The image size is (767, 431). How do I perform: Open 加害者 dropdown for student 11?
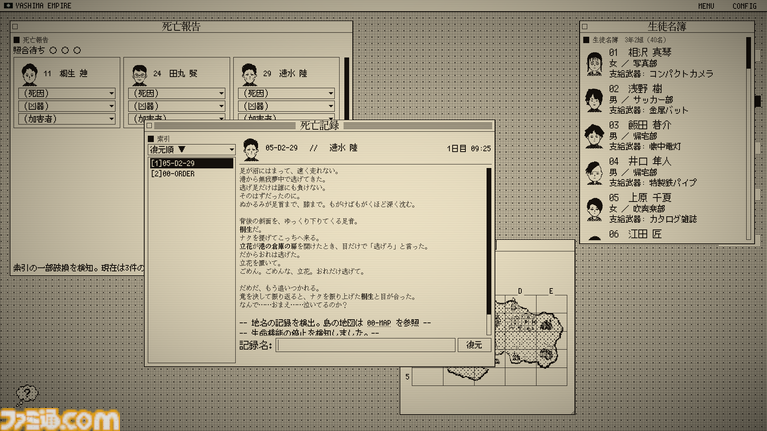(67, 118)
